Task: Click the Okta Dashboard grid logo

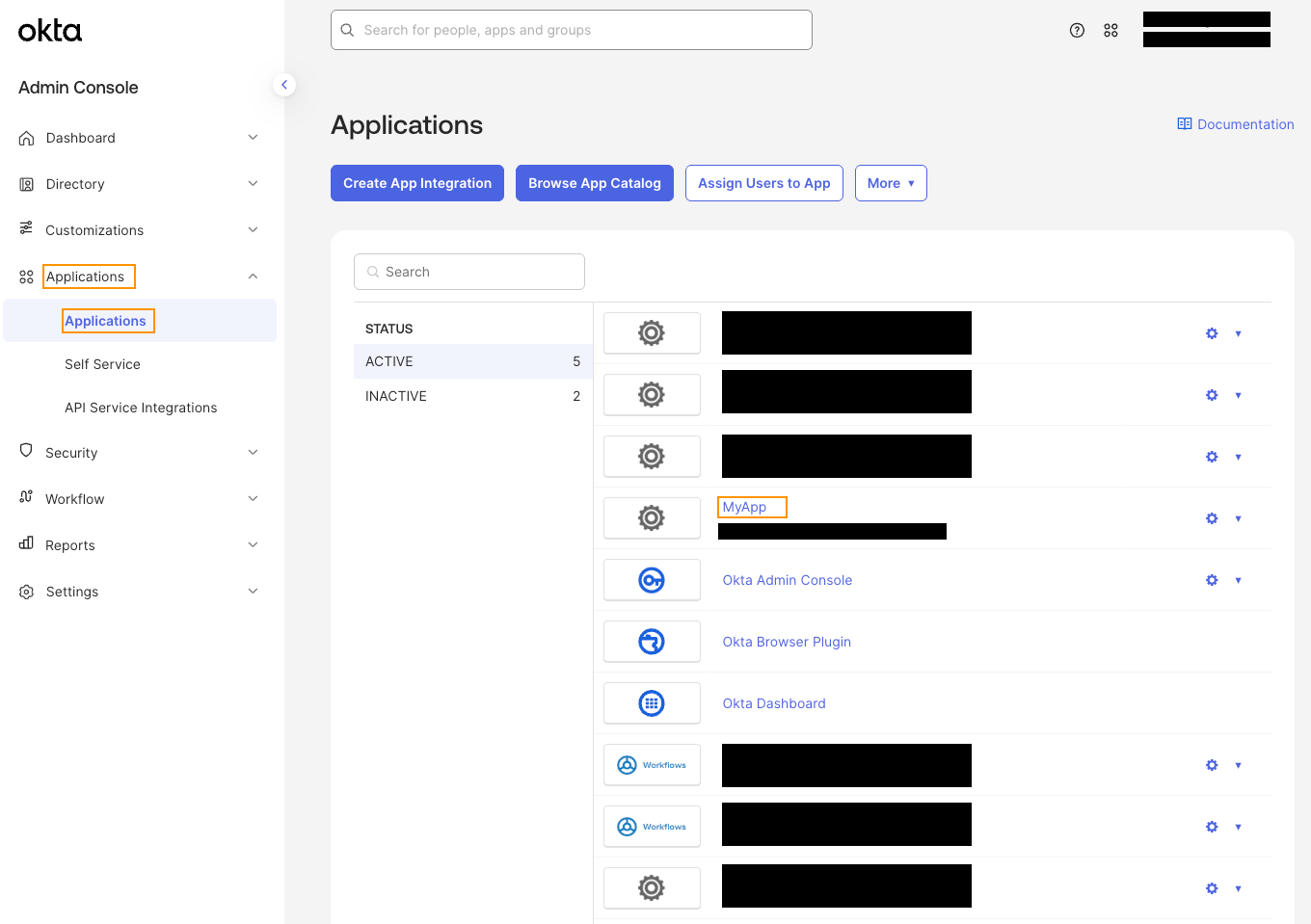Action: 652,703
